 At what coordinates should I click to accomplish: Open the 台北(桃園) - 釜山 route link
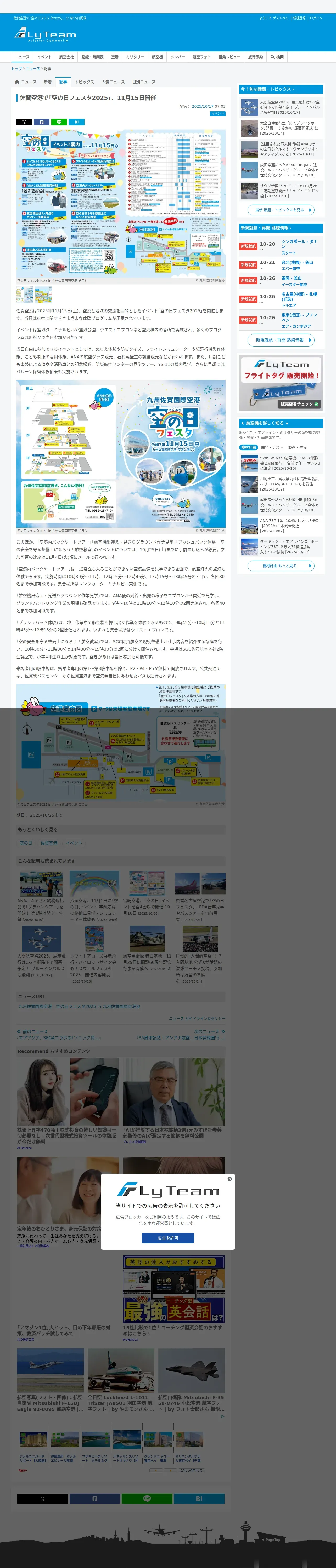(297, 262)
